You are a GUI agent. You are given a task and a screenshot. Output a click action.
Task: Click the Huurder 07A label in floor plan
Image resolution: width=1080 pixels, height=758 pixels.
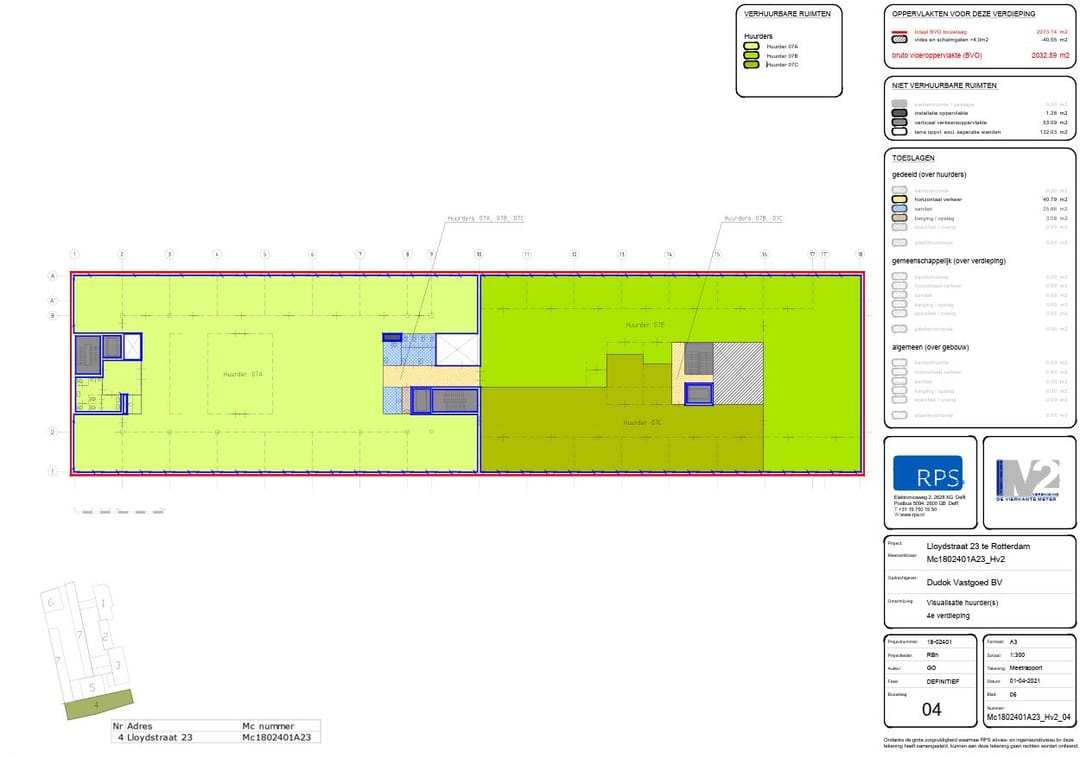(x=243, y=373)
